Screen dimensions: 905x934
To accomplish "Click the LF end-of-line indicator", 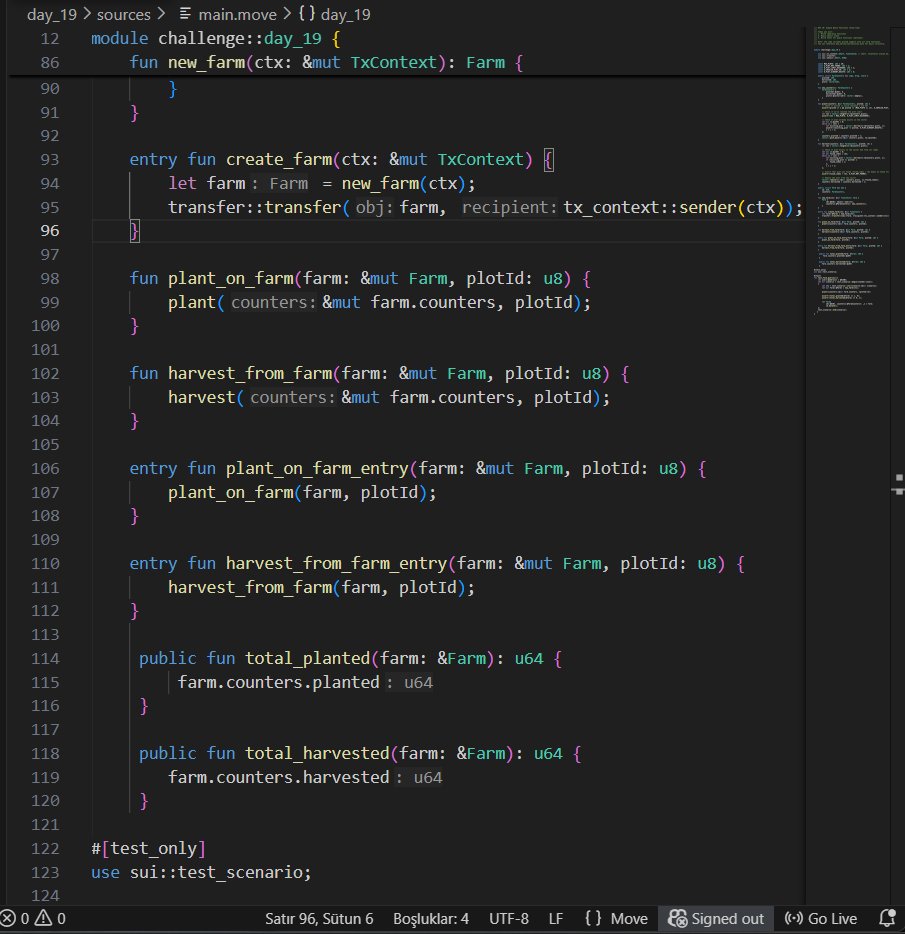I will click(555, 918).
